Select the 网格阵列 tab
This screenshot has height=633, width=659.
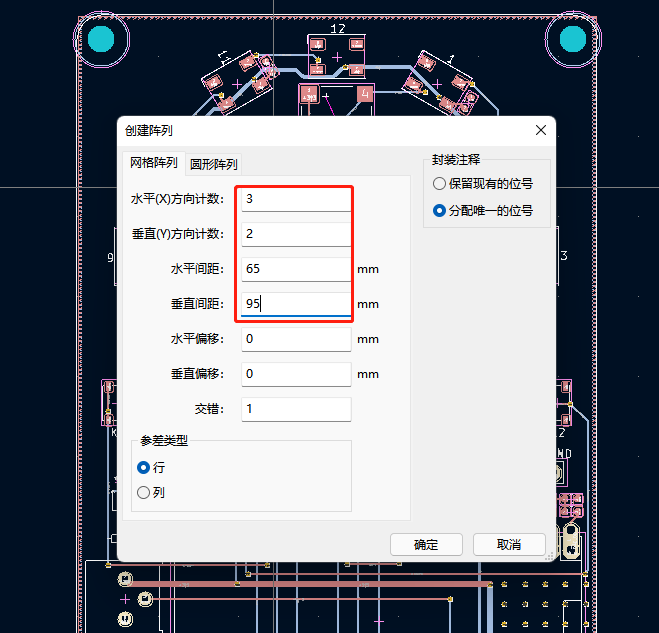click(x=154, y=163)
